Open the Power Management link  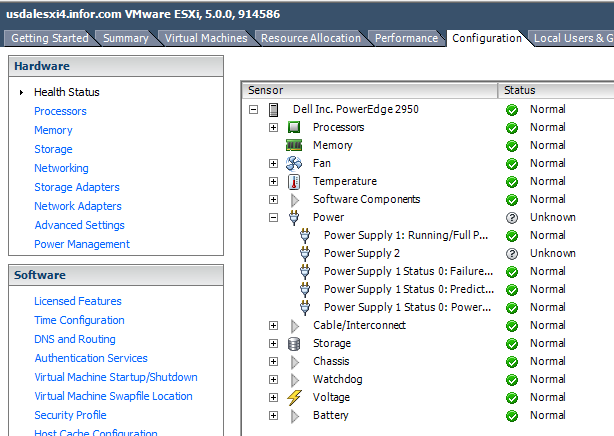point(82,244)
